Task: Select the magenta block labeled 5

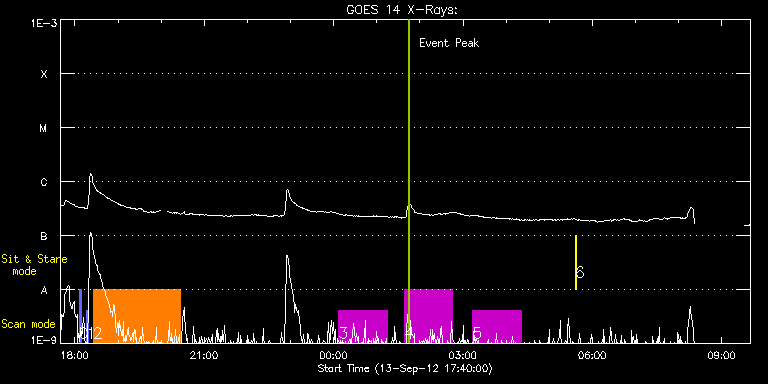Action: (497, 326)
